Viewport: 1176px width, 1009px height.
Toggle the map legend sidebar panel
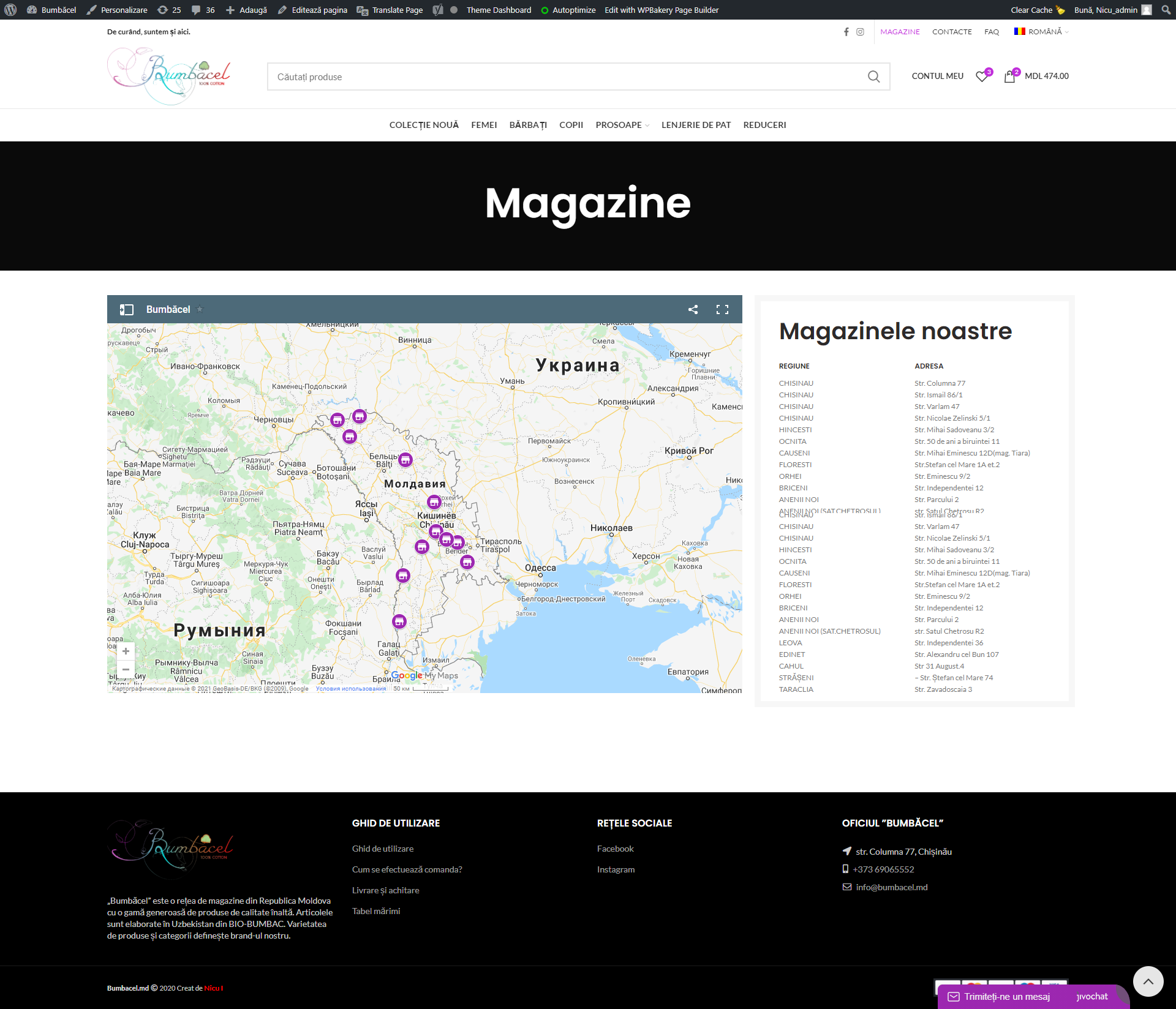pyautogui.click(x=126, y=310)
